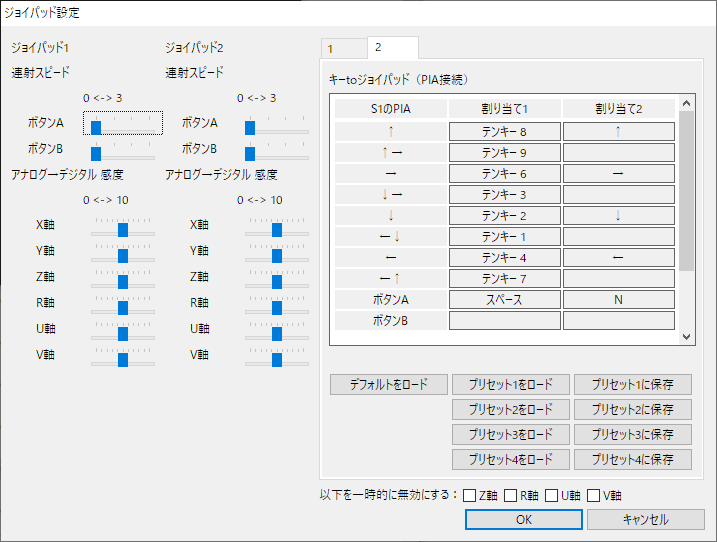Select tab 2

click(391, 47)
